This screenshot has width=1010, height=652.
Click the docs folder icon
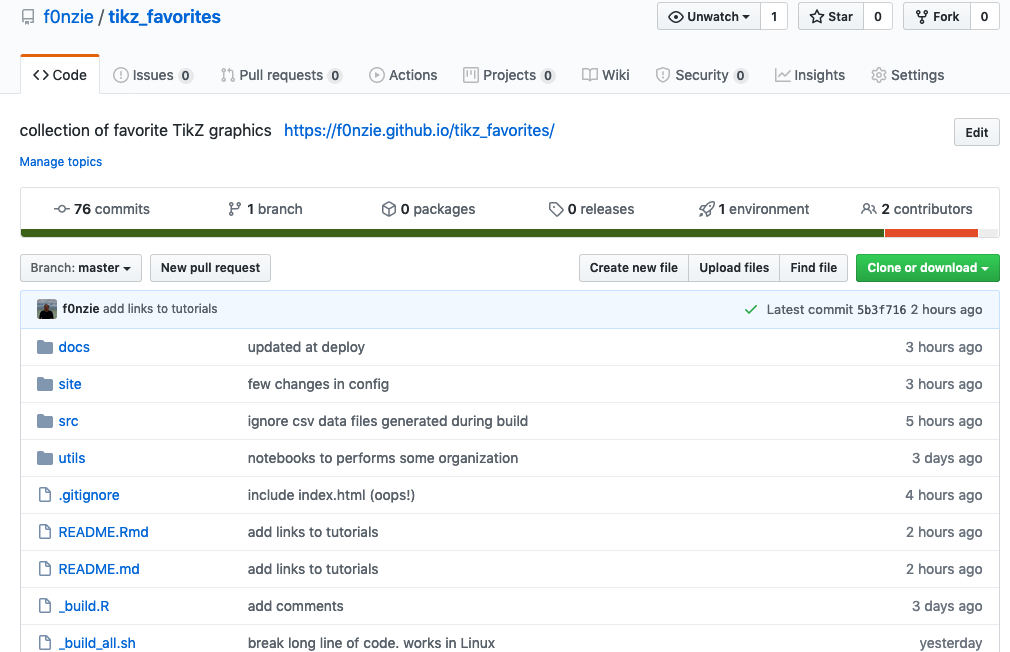click(x=45, y=347)
